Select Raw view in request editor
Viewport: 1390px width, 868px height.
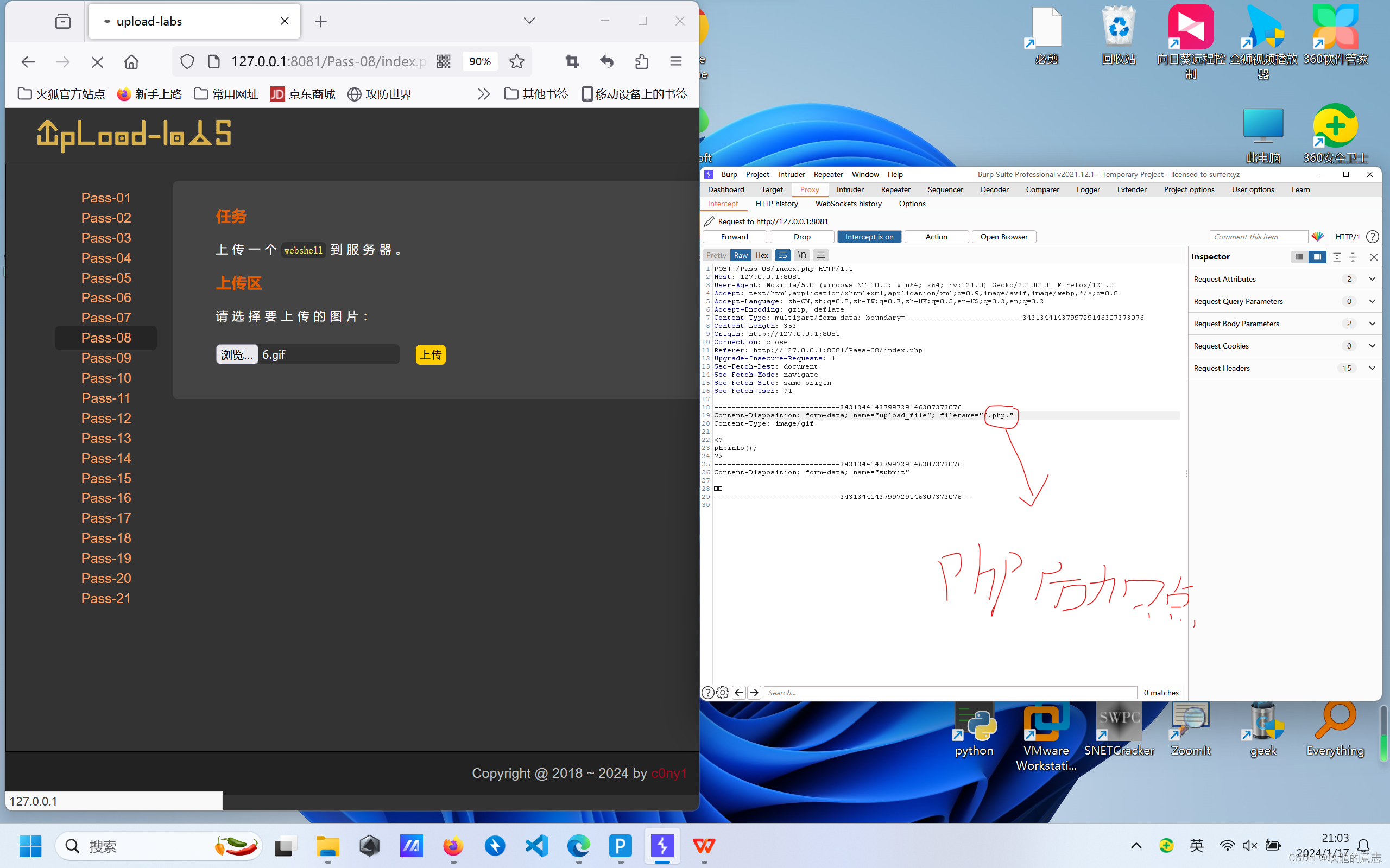coord(741,255)
